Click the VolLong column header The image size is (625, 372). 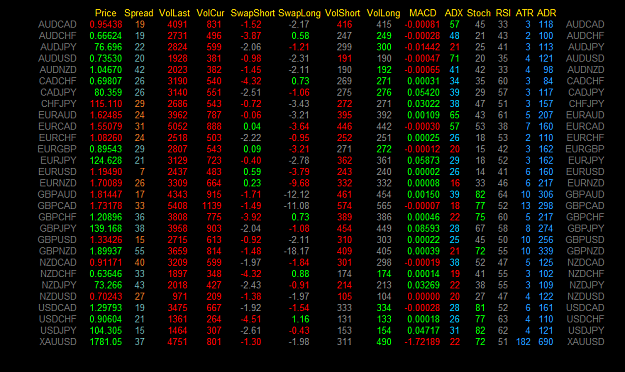click(x=383, y=13)
